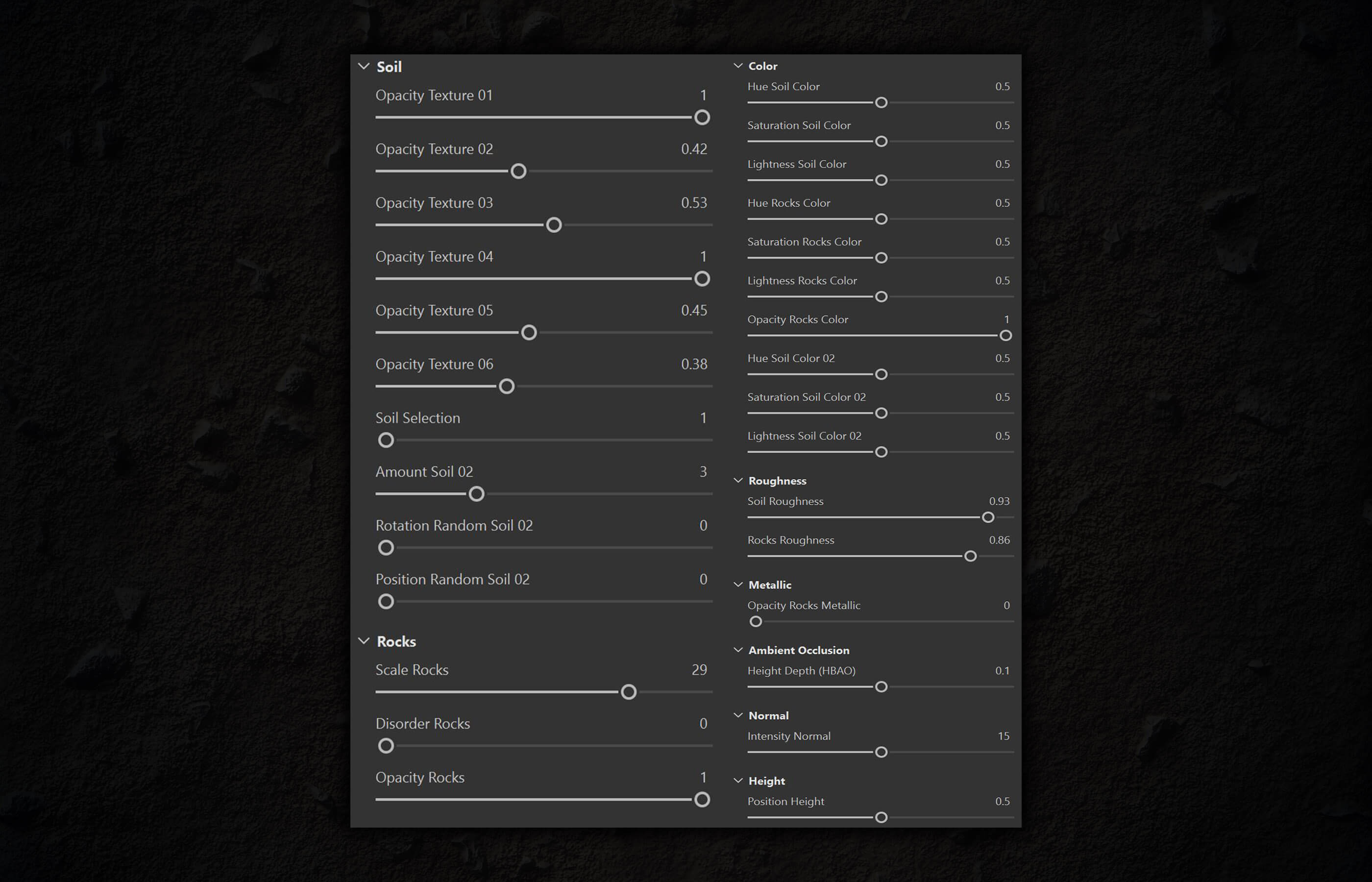
Task: Click the Opacity Rocks Metallic slider handle
Action: [756, 621]
